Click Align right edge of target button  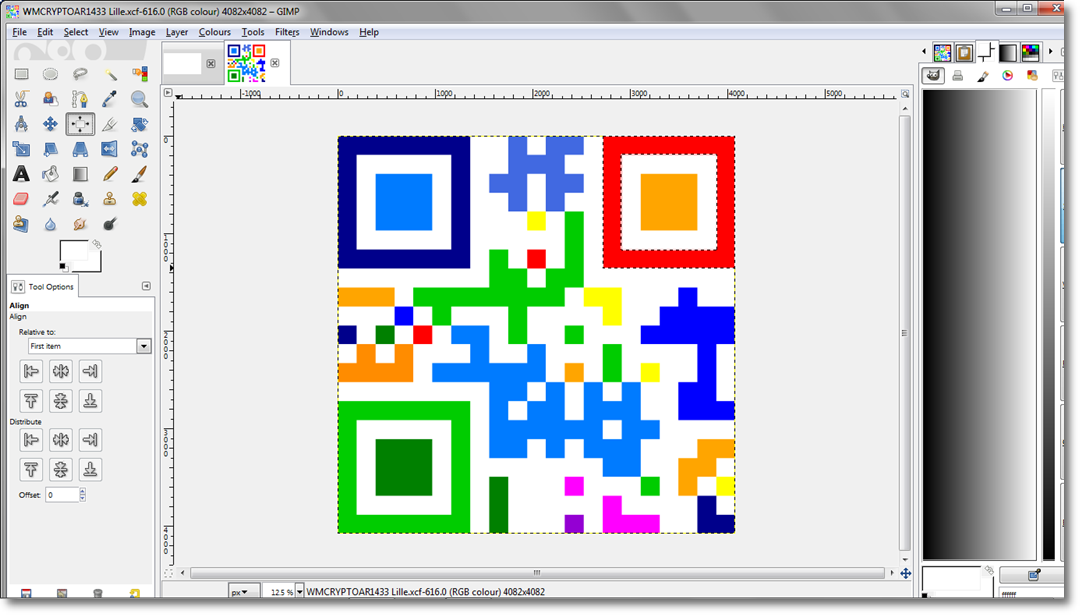90,371
